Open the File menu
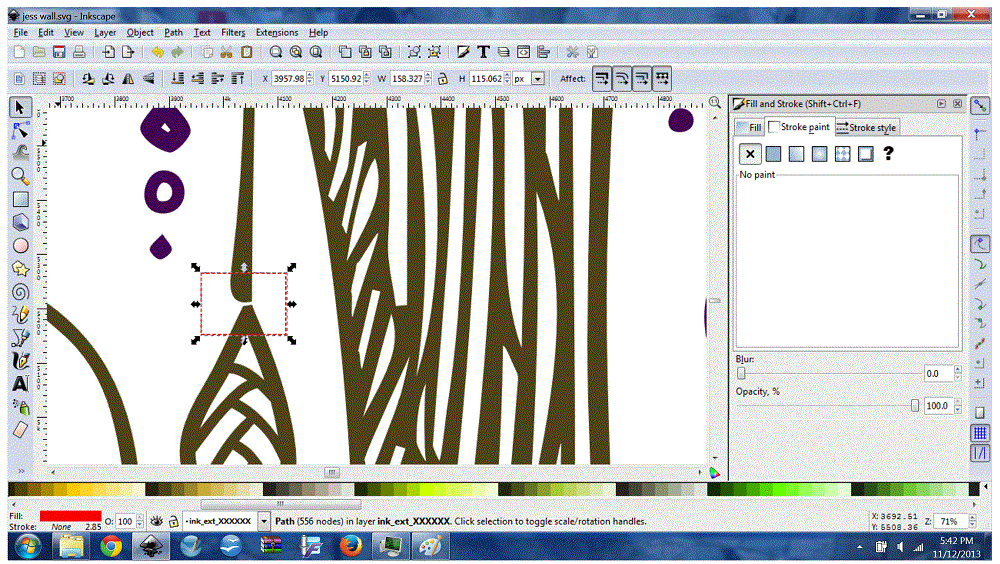This screenshot has width=1000, height=564. (20, 33)
